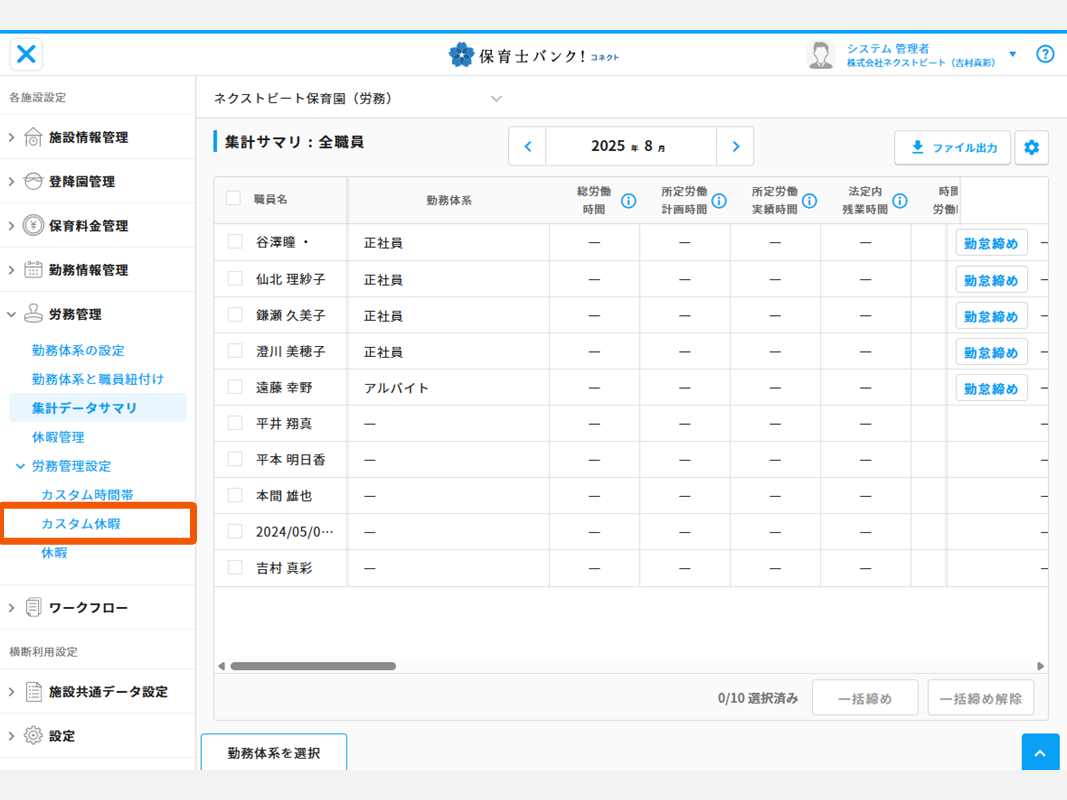Show info for 総労働時間 column
This screenshot has height=800, width=1067.
click(x=629, y=201)
